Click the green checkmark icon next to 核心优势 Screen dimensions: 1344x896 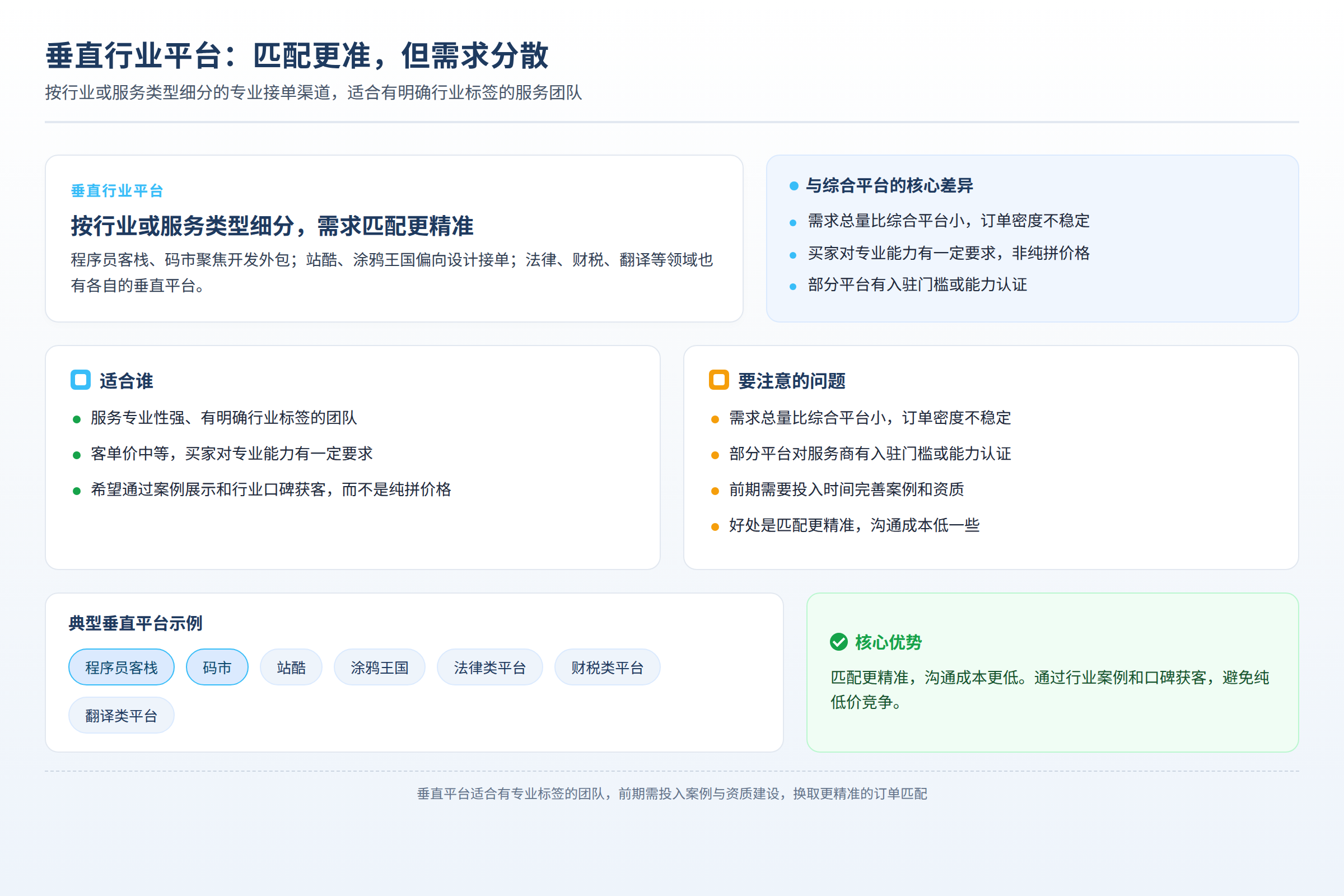(x=839, y=642)
